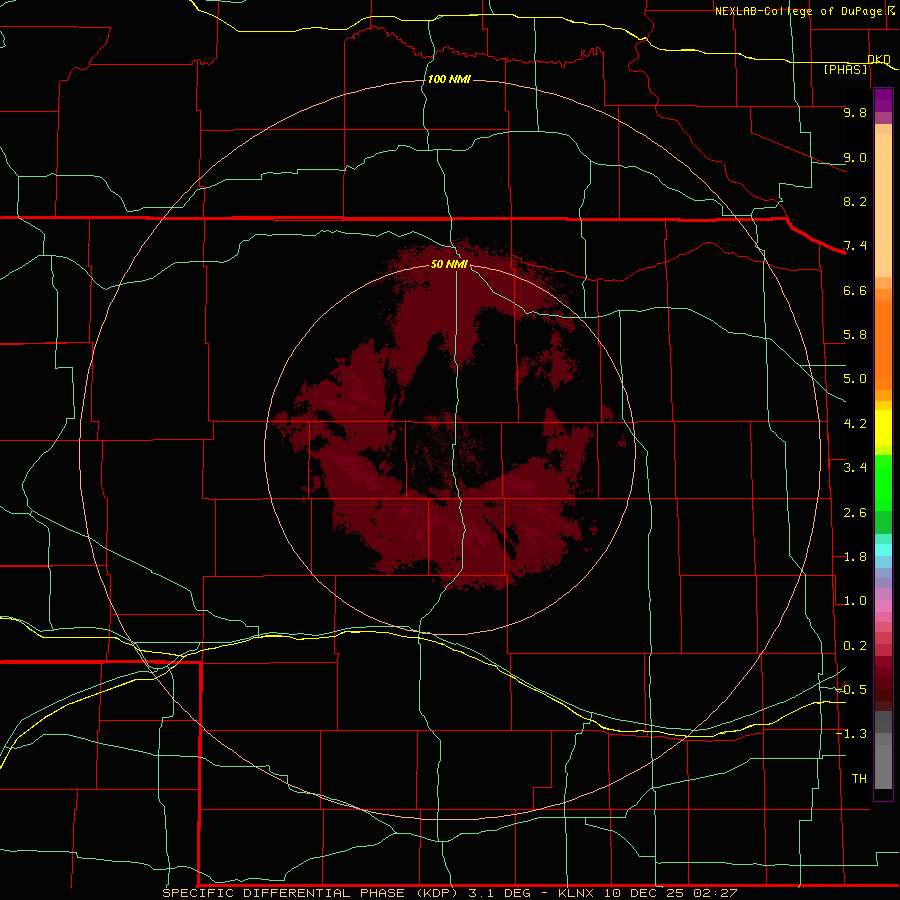Viewport: 900px width, 900px height.
Task: Click the 1.0 value on the color scale
Action: coord(855,601)
